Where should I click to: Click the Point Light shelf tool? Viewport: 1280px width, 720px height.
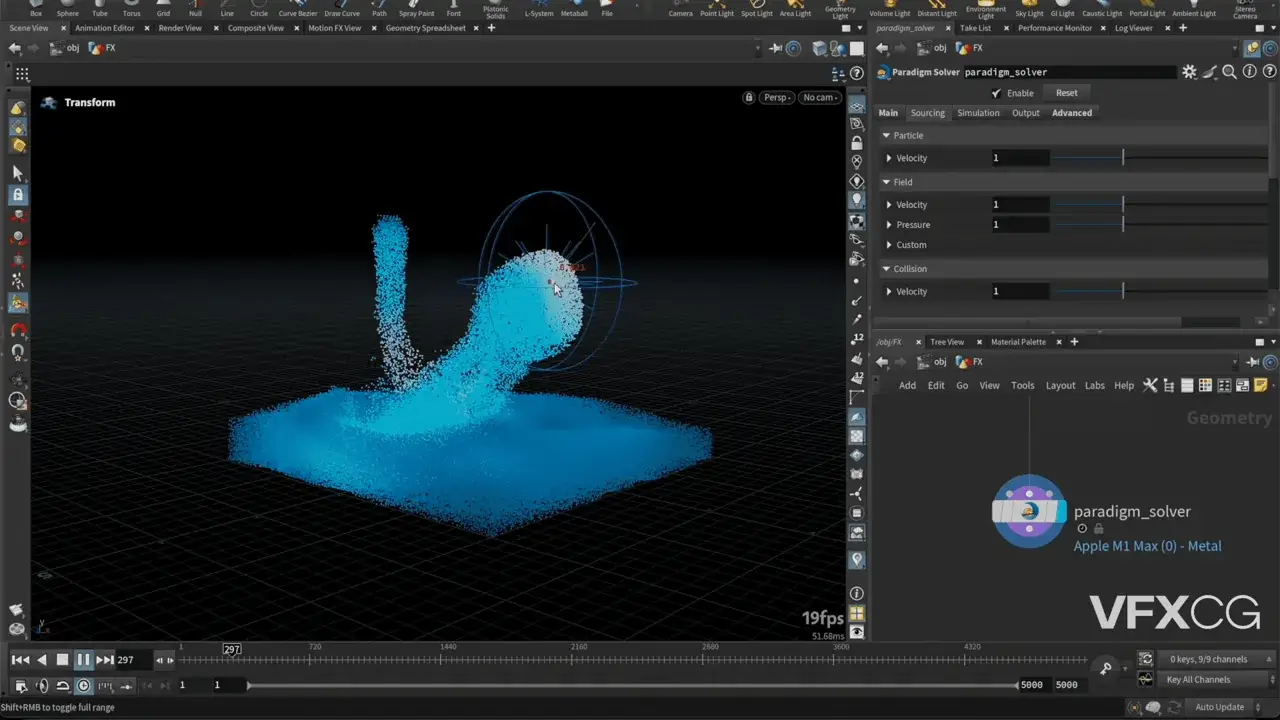click(x=717, y=9)
